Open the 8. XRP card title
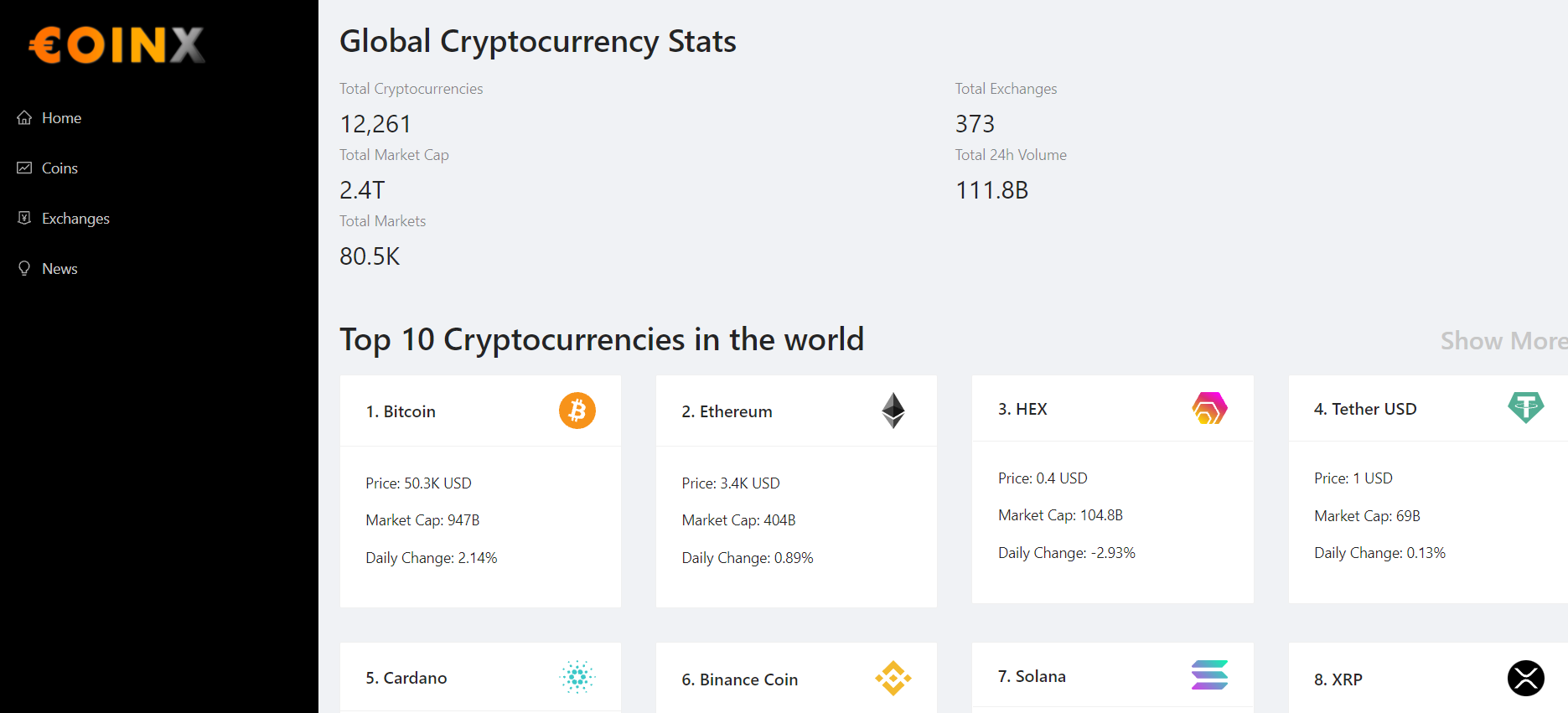The height and width of the screenshot is (713, 1568). coord(1338,679)
